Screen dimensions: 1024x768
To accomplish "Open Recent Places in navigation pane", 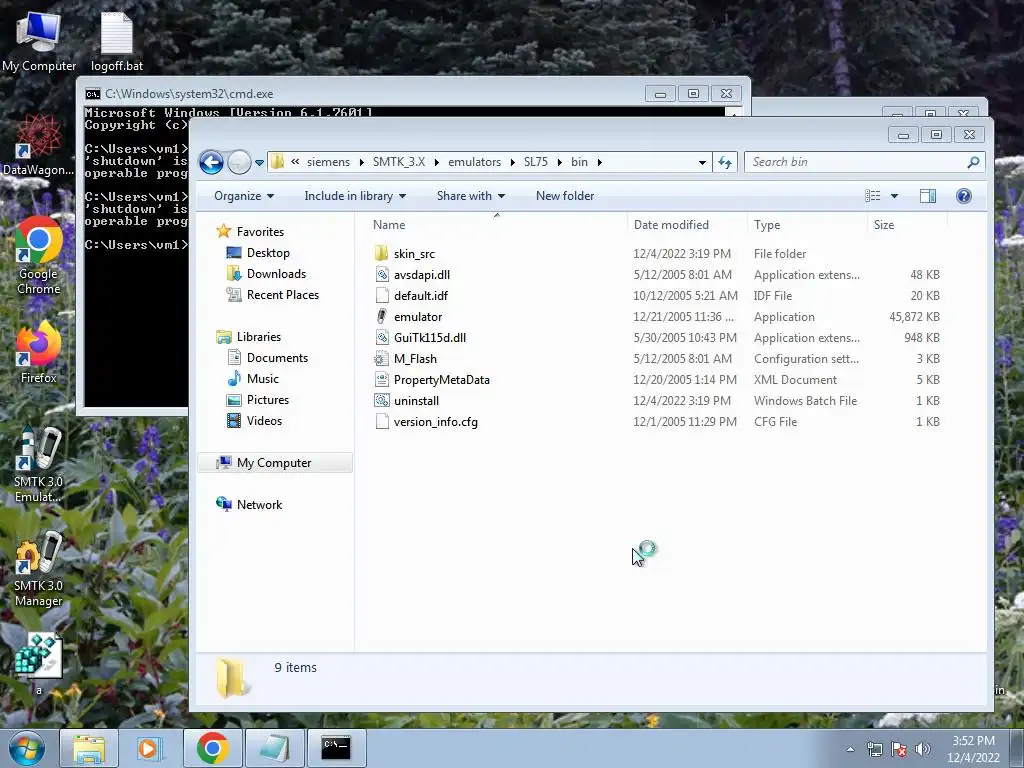I will click(x=283, y=295).
